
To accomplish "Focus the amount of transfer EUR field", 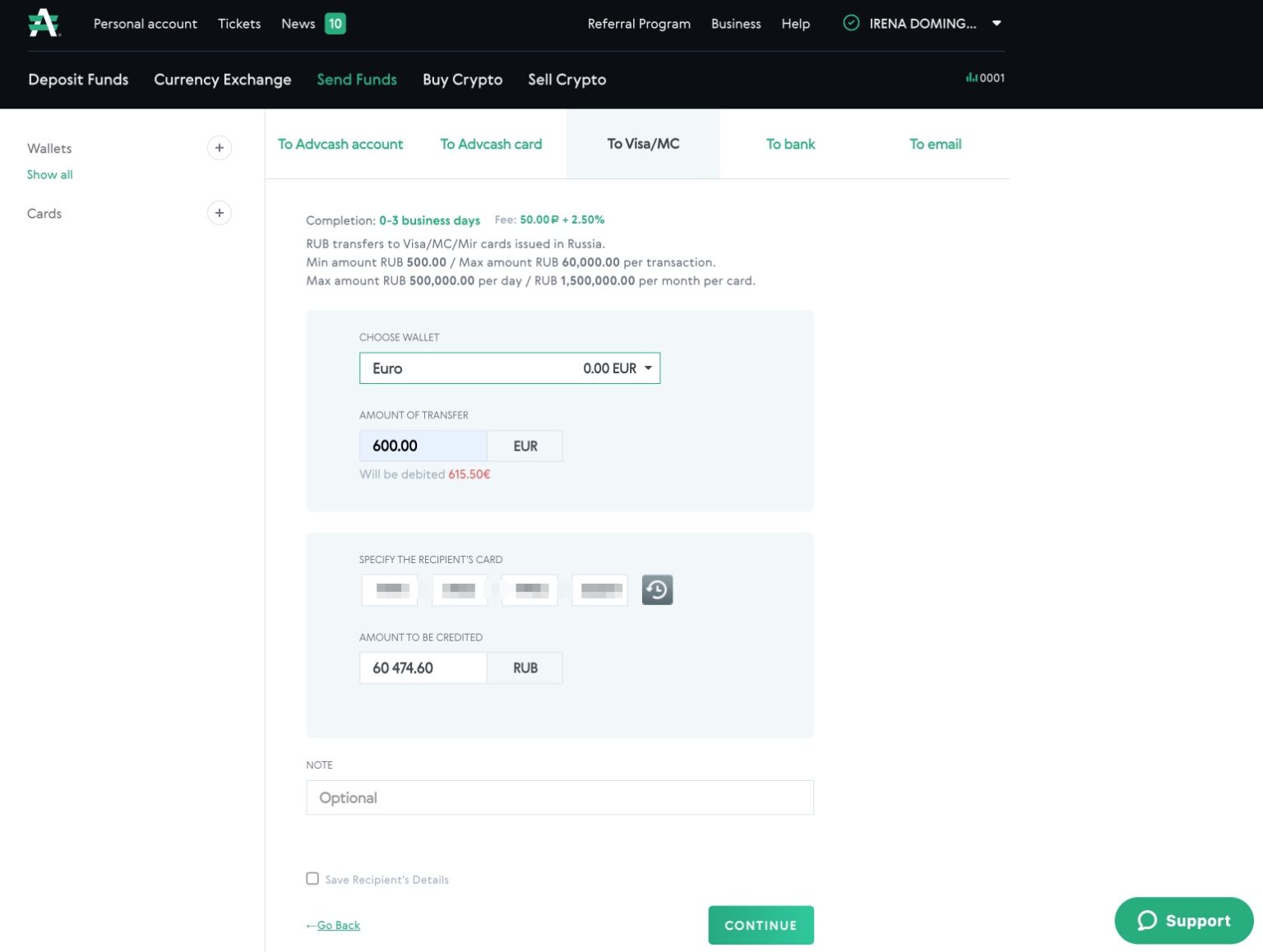I will [x=423, y=446].
